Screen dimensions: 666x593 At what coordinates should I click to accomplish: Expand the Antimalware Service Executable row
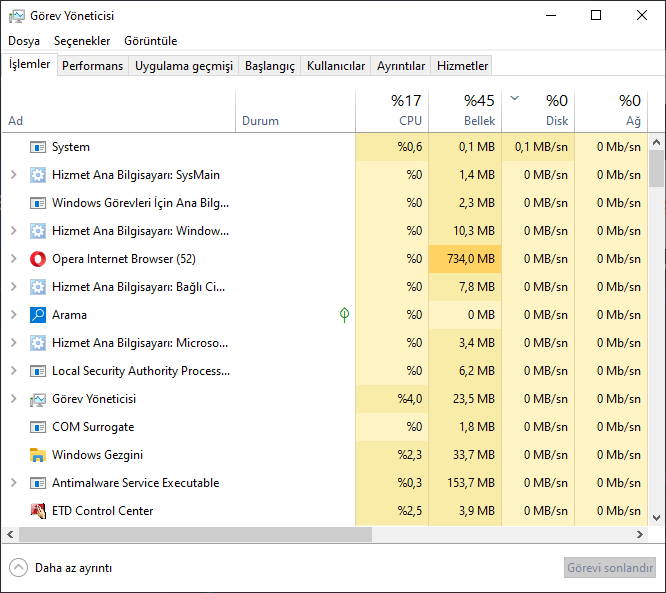click(13, 483)
